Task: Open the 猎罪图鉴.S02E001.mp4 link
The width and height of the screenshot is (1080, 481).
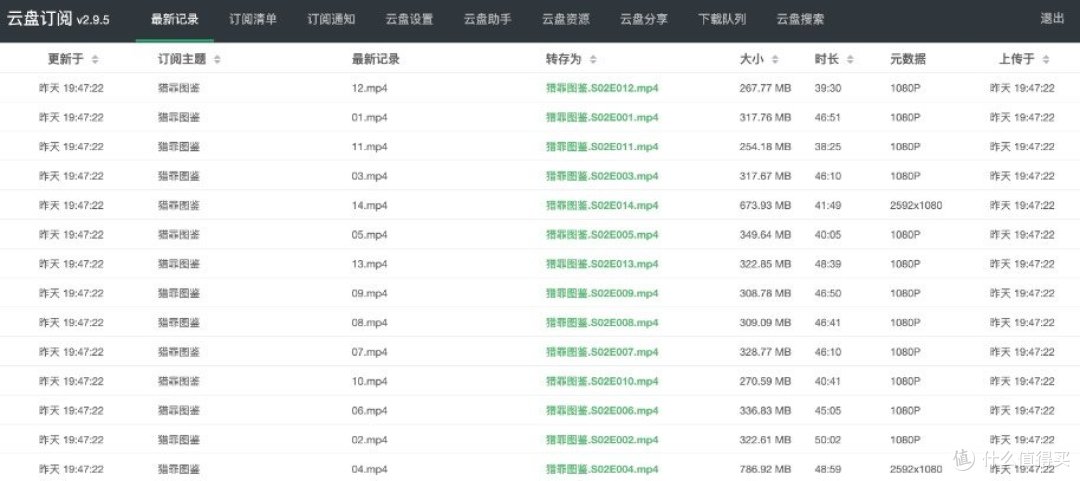Action: tap(602, 118)
